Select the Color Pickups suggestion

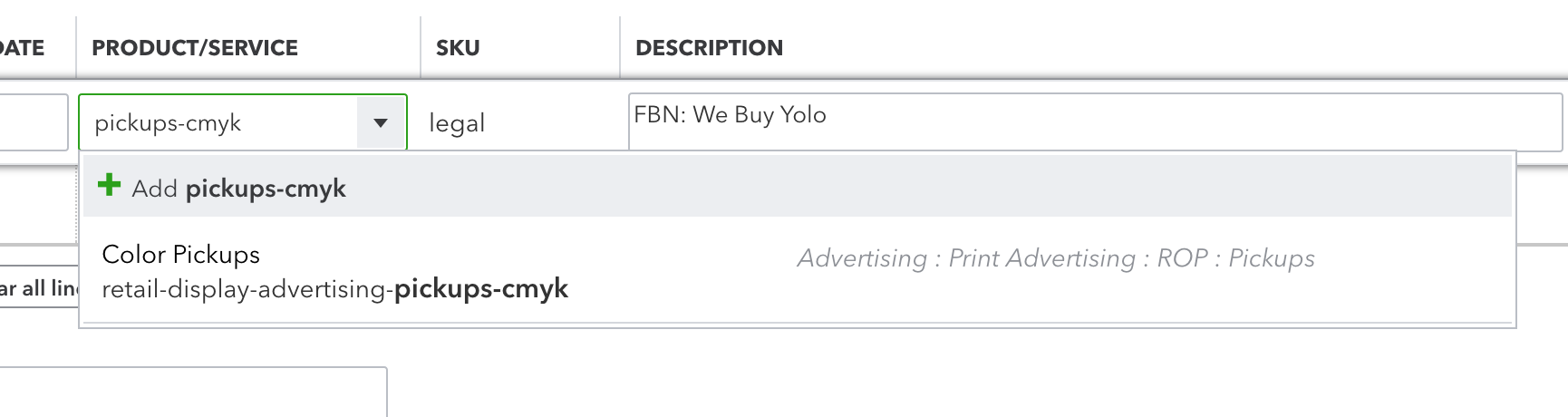pos(181,255)
